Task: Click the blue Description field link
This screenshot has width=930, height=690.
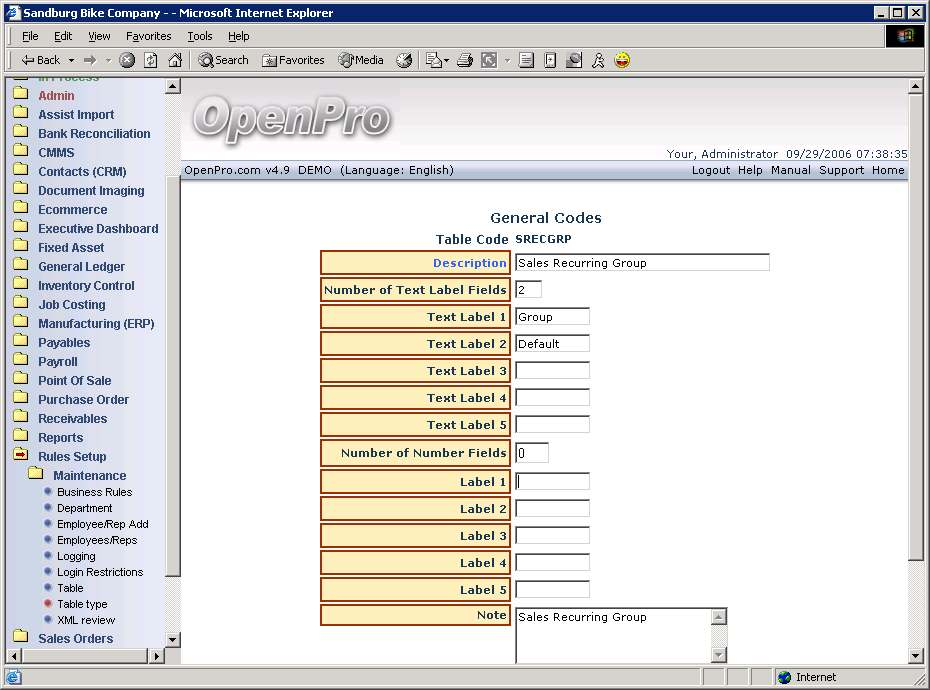Action: click(469, 263)
